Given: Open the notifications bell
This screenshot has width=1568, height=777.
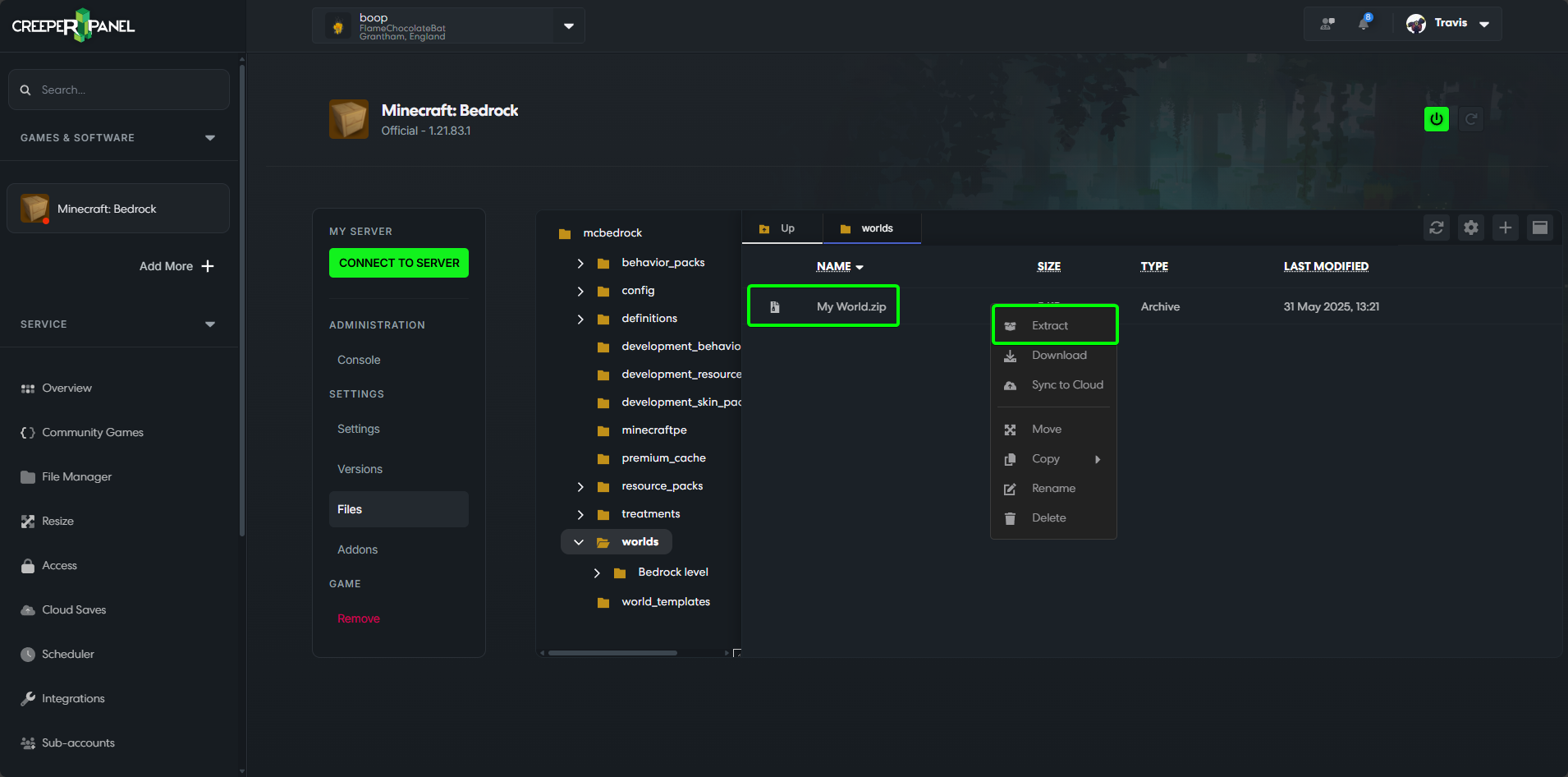Looking at the screenshot, I should click(1364, 23).
